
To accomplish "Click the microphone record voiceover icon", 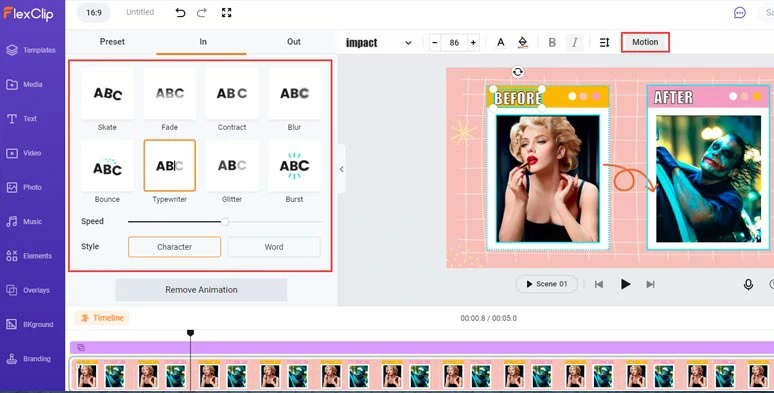I will pyautogui.click(x=748, y=284).
